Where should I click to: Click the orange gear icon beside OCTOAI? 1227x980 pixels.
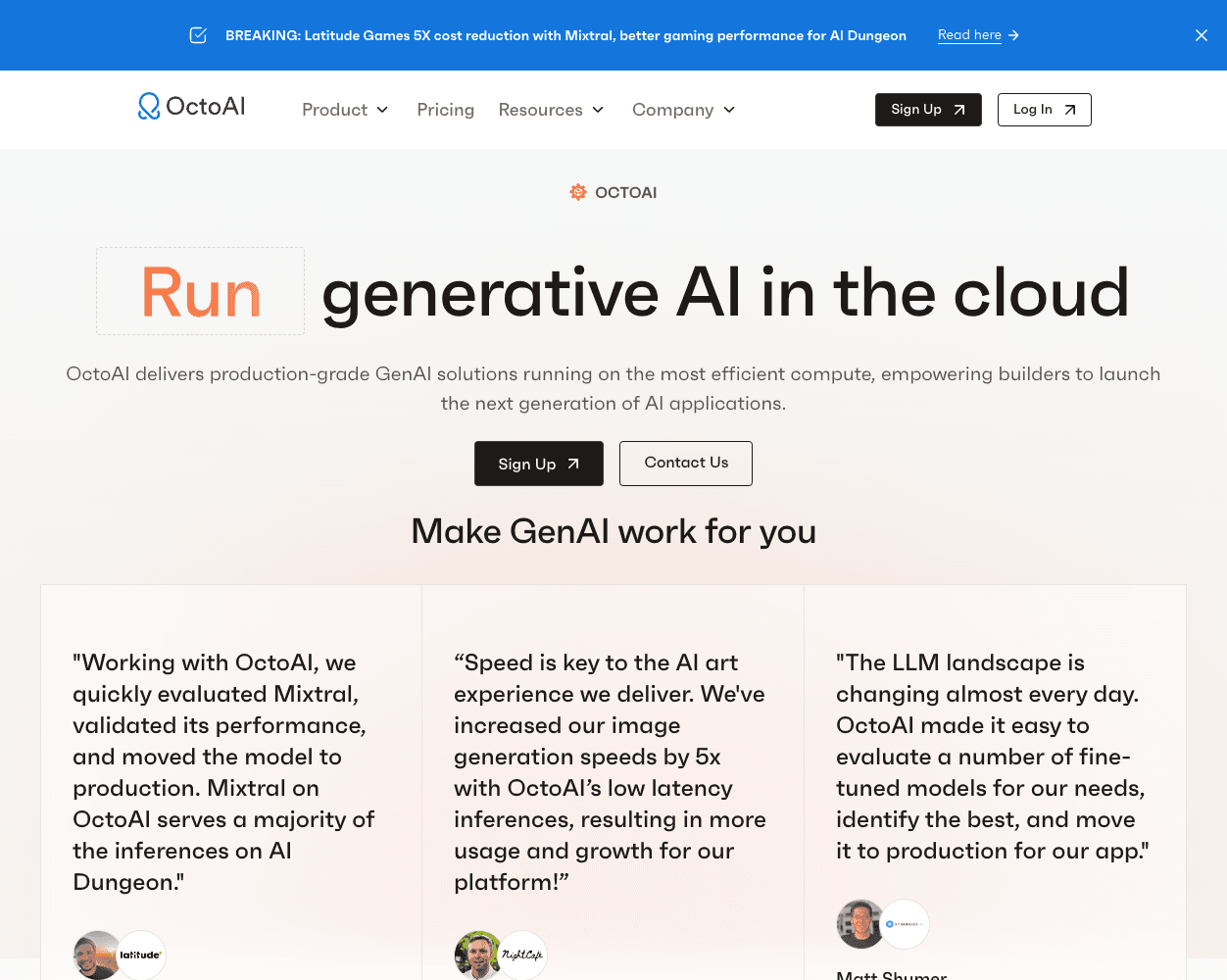click(578, 192)
